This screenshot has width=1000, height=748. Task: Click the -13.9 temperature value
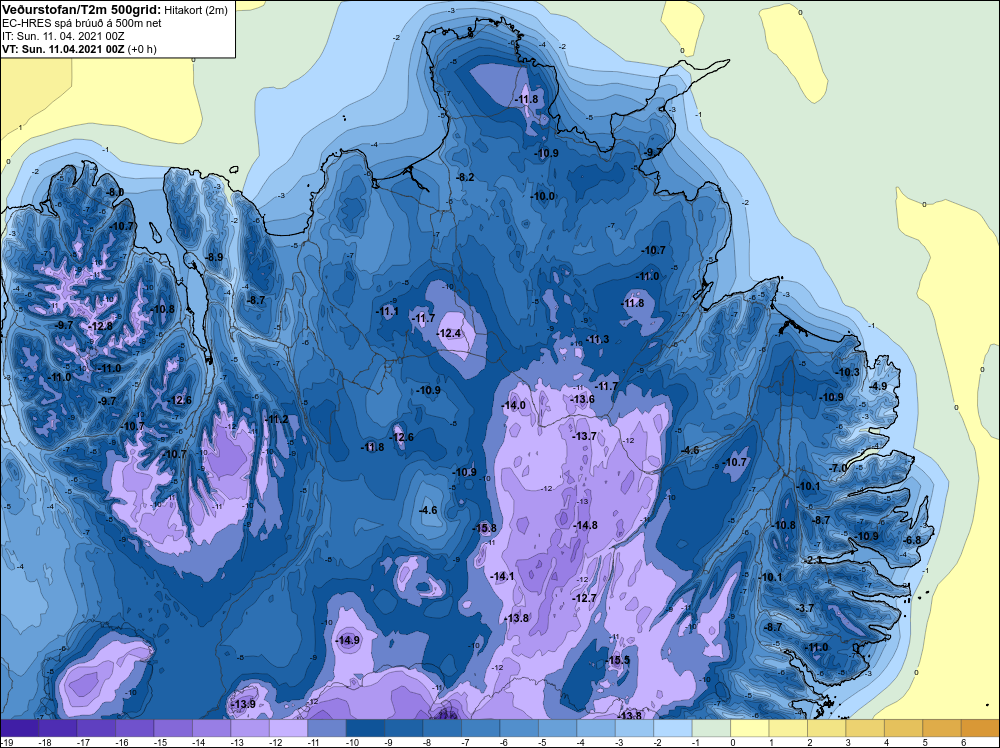(243, 704)
